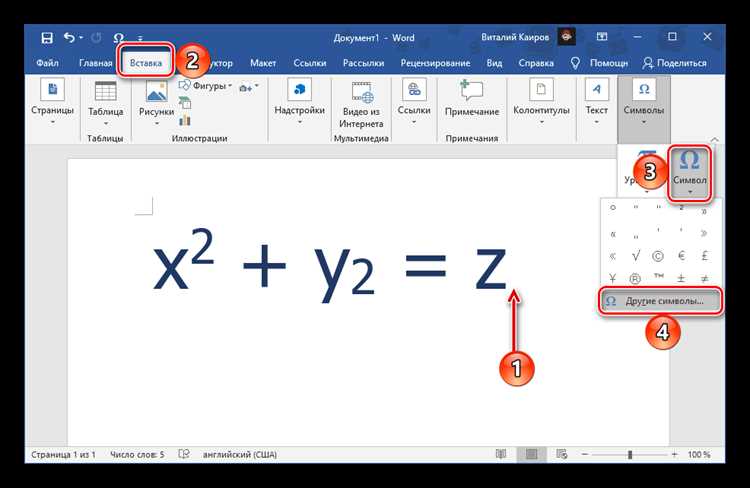Click the Символ omega button

(x=690, y=172)
